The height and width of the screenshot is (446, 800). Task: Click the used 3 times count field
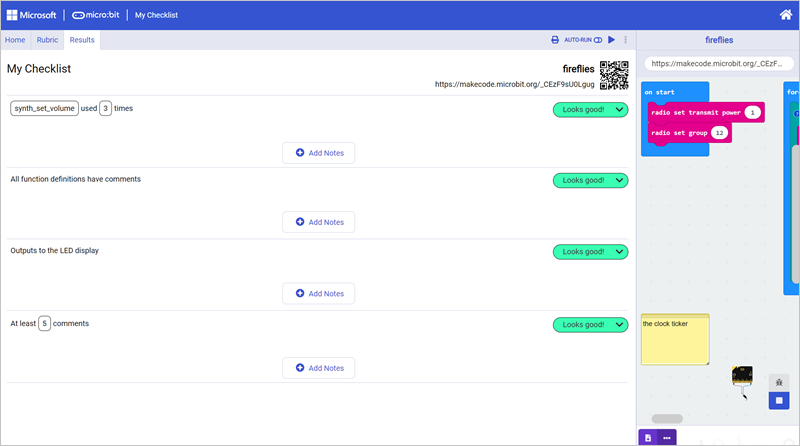(x=105, y=108)
